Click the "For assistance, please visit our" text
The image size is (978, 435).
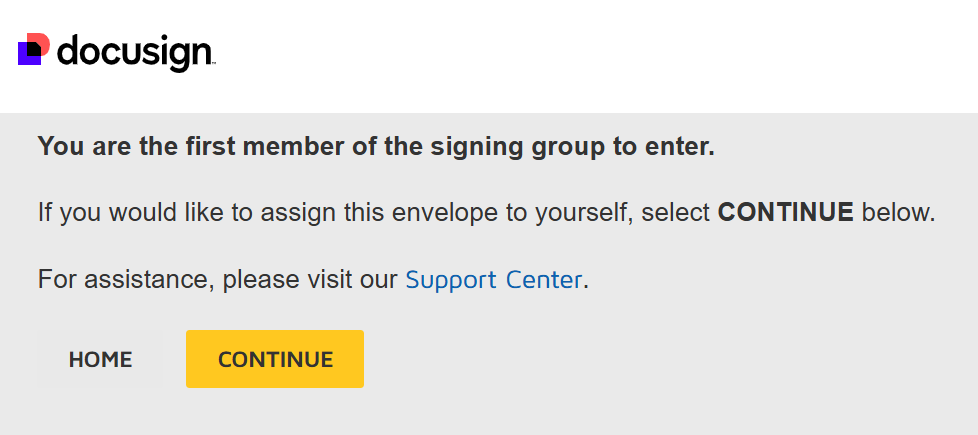point(218,279)
